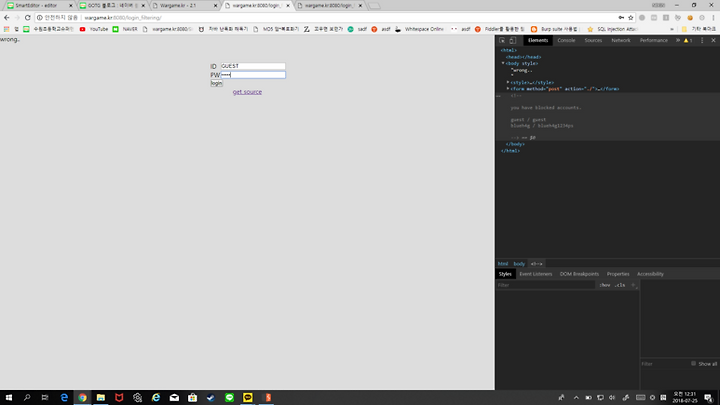720x405 pixels.
Task: Toggle the :hov element state panel
Action: click(605, 285)
